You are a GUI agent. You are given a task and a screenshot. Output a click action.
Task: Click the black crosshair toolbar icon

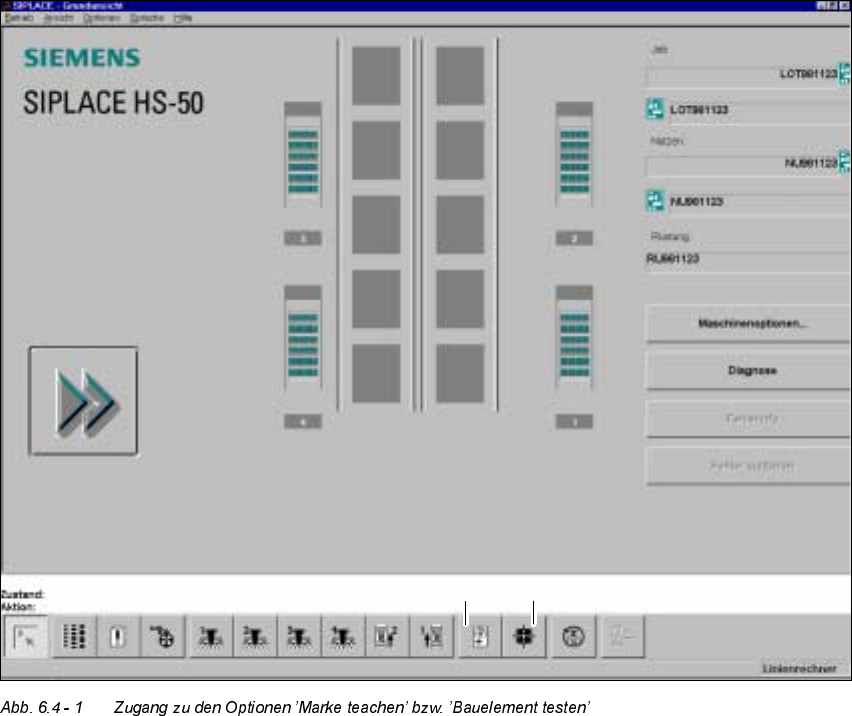(x=524, y=636)
